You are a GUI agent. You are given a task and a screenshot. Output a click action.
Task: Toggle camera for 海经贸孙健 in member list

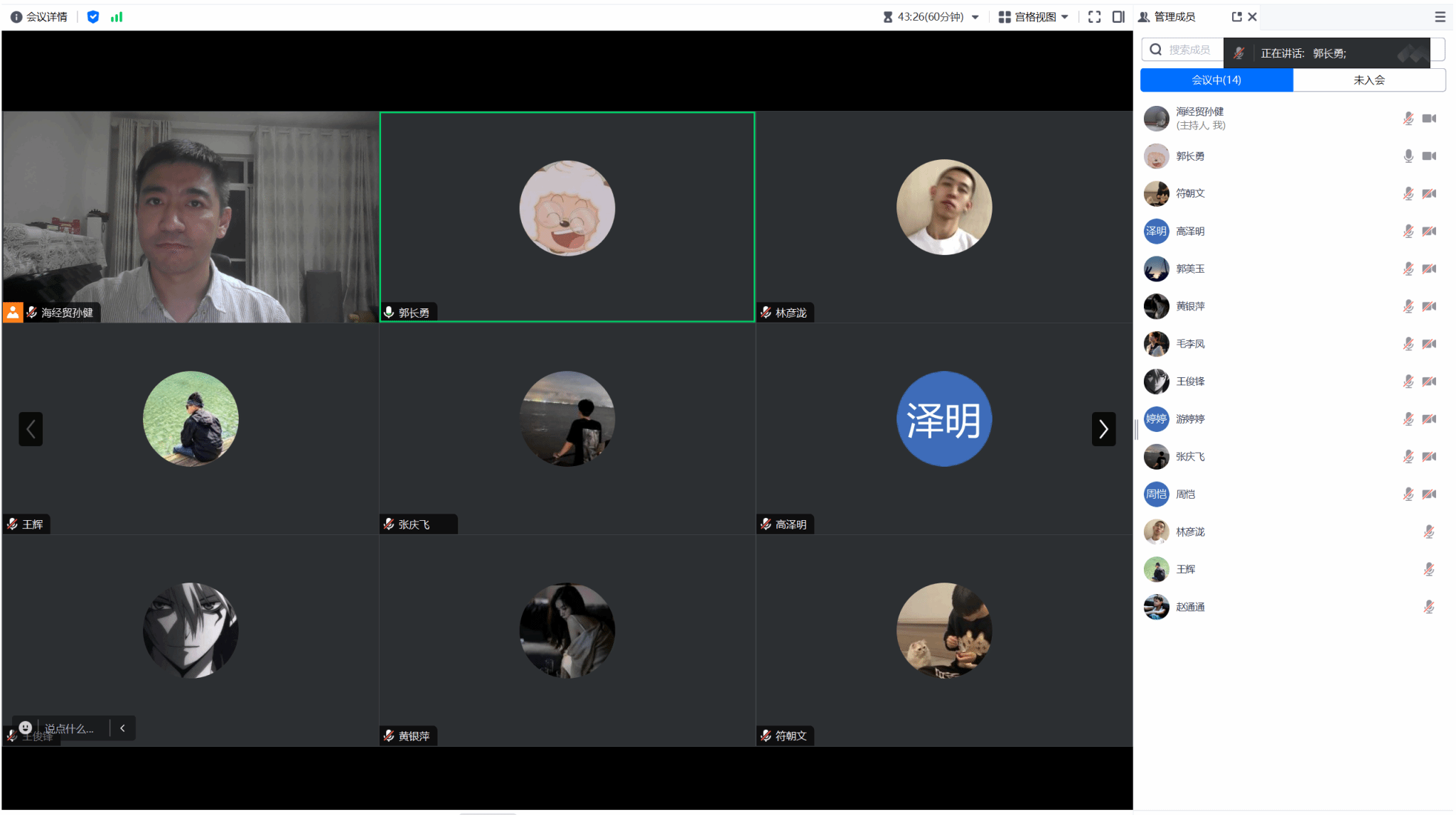coord(1429,119)
